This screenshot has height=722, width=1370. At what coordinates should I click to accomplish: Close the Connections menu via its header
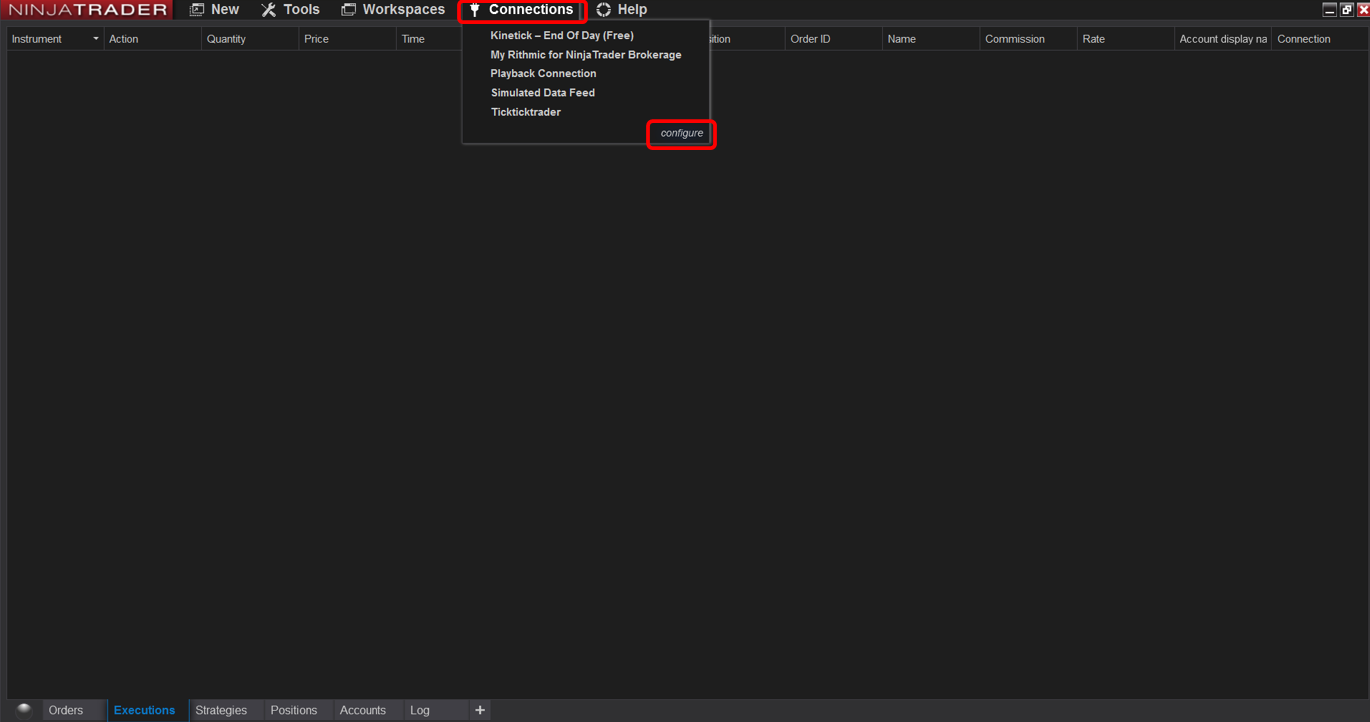click(521, 9)
